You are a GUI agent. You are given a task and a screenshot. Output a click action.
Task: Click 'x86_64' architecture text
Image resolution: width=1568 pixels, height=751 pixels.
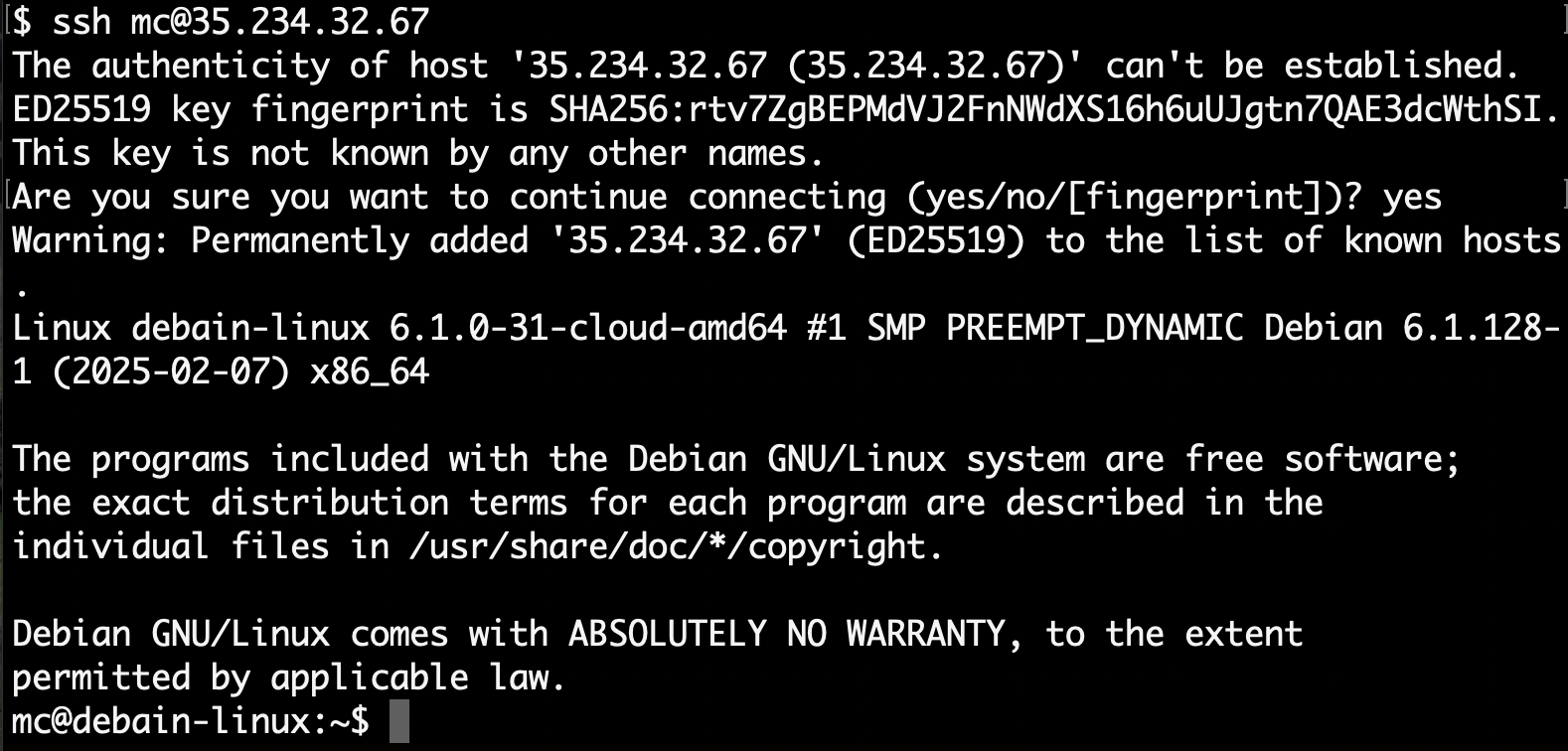point(370,372)
